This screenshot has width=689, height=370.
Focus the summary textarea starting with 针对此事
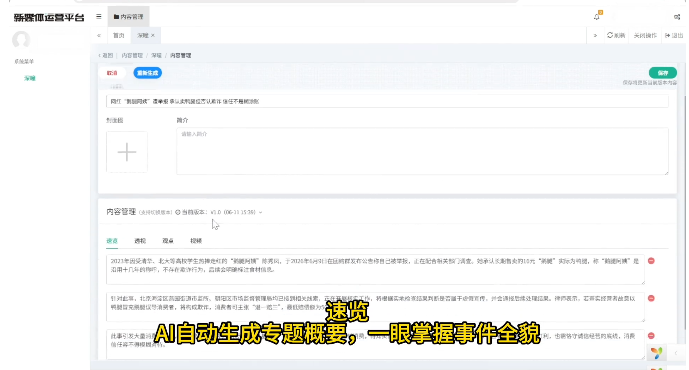click(x=375, y=307)
